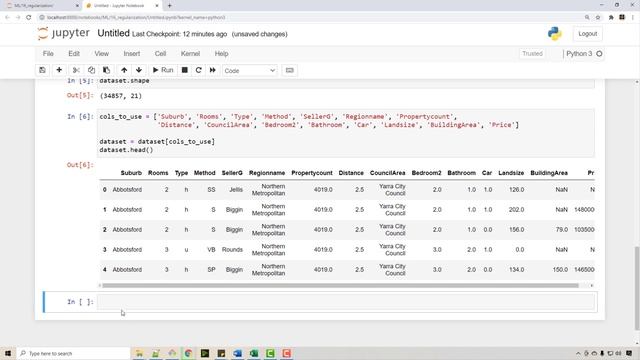Click the Regionname column header
Viewport: 640px width, 360px height.
coord(267,173)
